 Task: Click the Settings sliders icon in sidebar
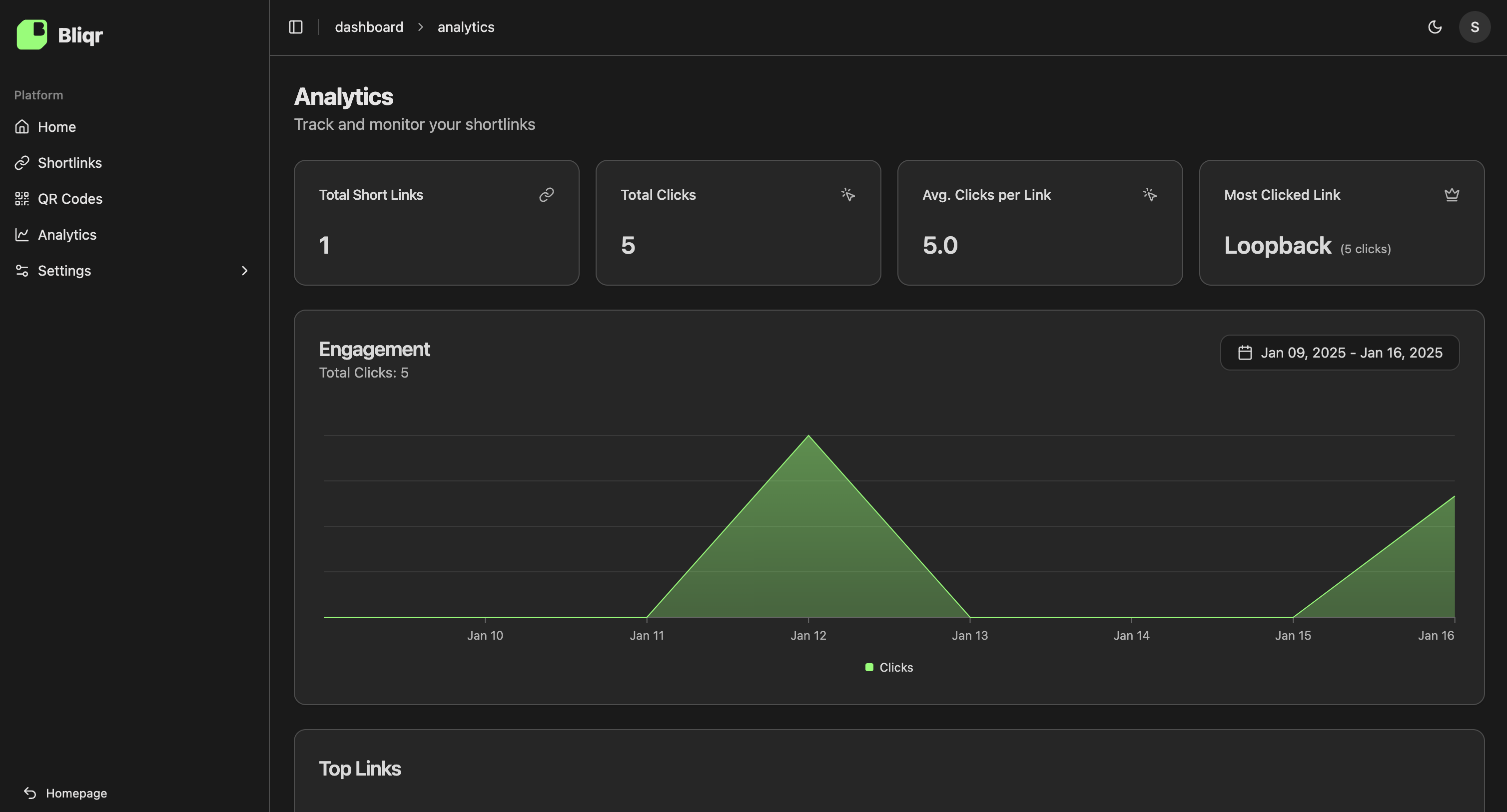tap(21, 271)
